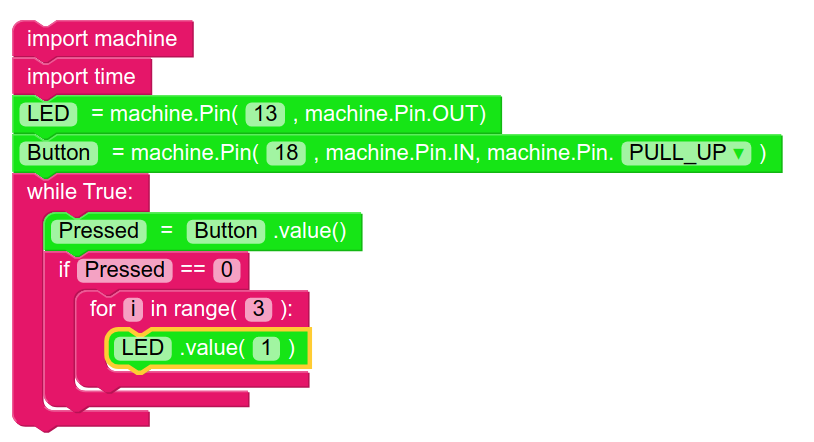Select the while True loop block
Image resolution: width=814 pixels, height=442 pixels.
coord(87,191)
